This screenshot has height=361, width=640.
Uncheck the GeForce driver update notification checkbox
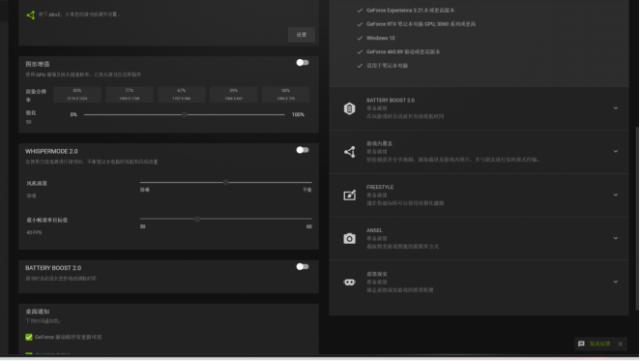[x=29, y=337]
